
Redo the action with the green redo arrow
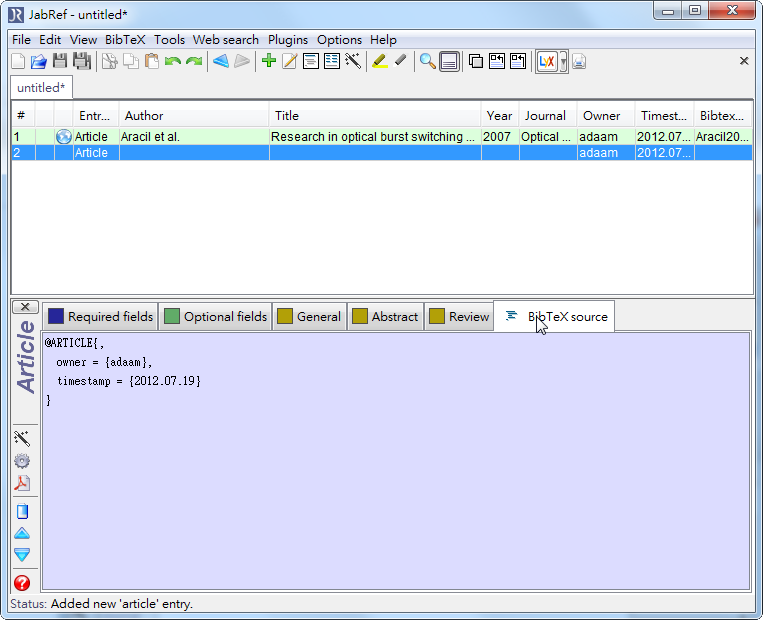[194, 61]
